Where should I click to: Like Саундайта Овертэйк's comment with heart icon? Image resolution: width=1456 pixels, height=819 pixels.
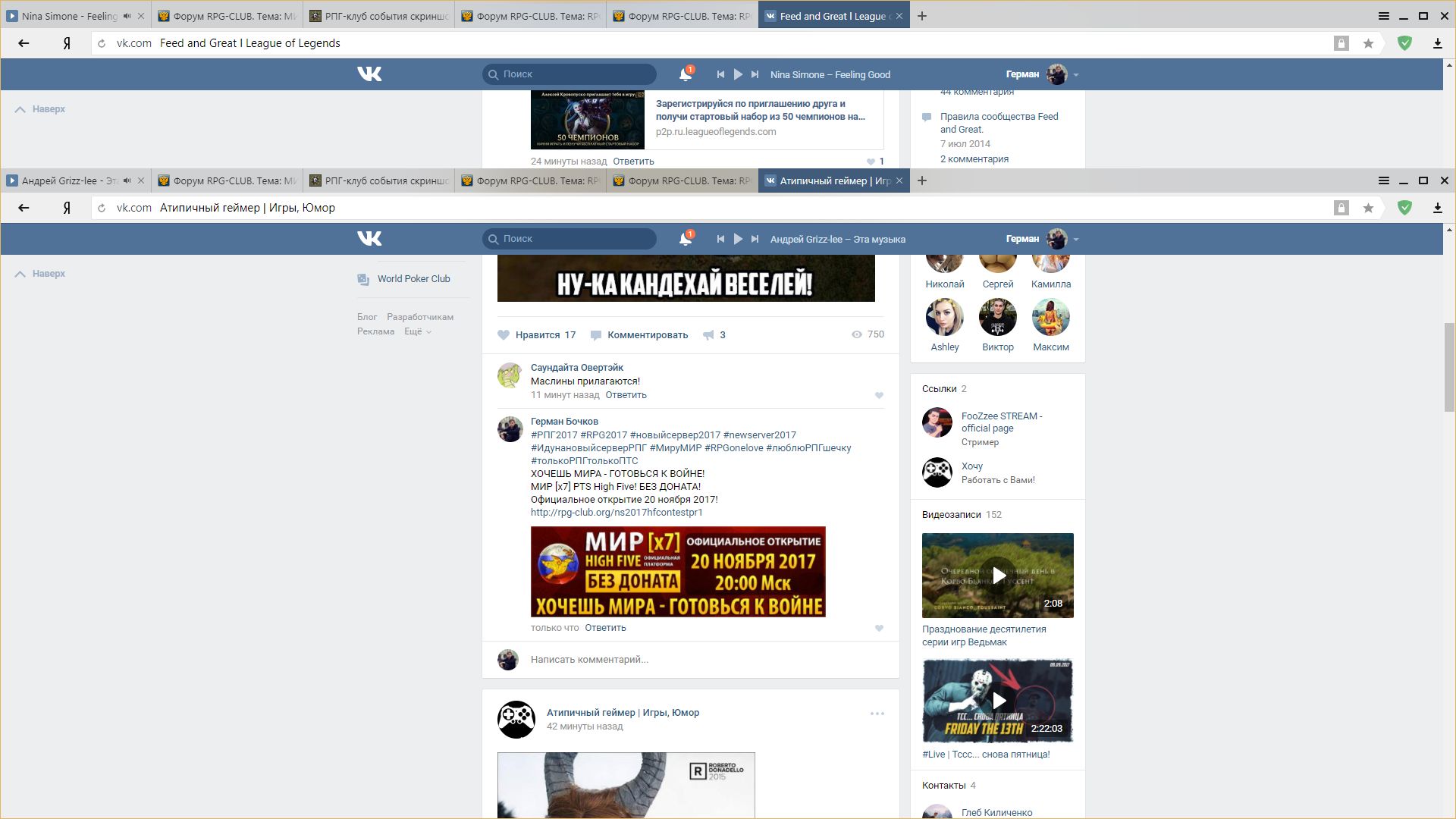tap(879, 396)
